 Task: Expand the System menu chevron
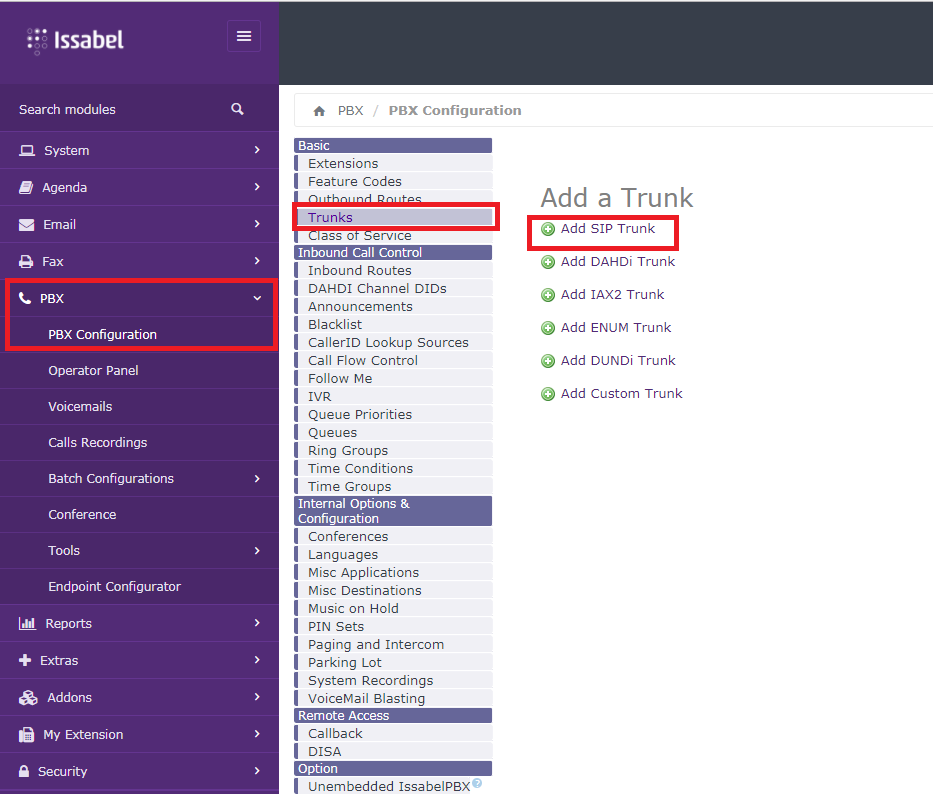pyautogui.click(x=257, y=150)
